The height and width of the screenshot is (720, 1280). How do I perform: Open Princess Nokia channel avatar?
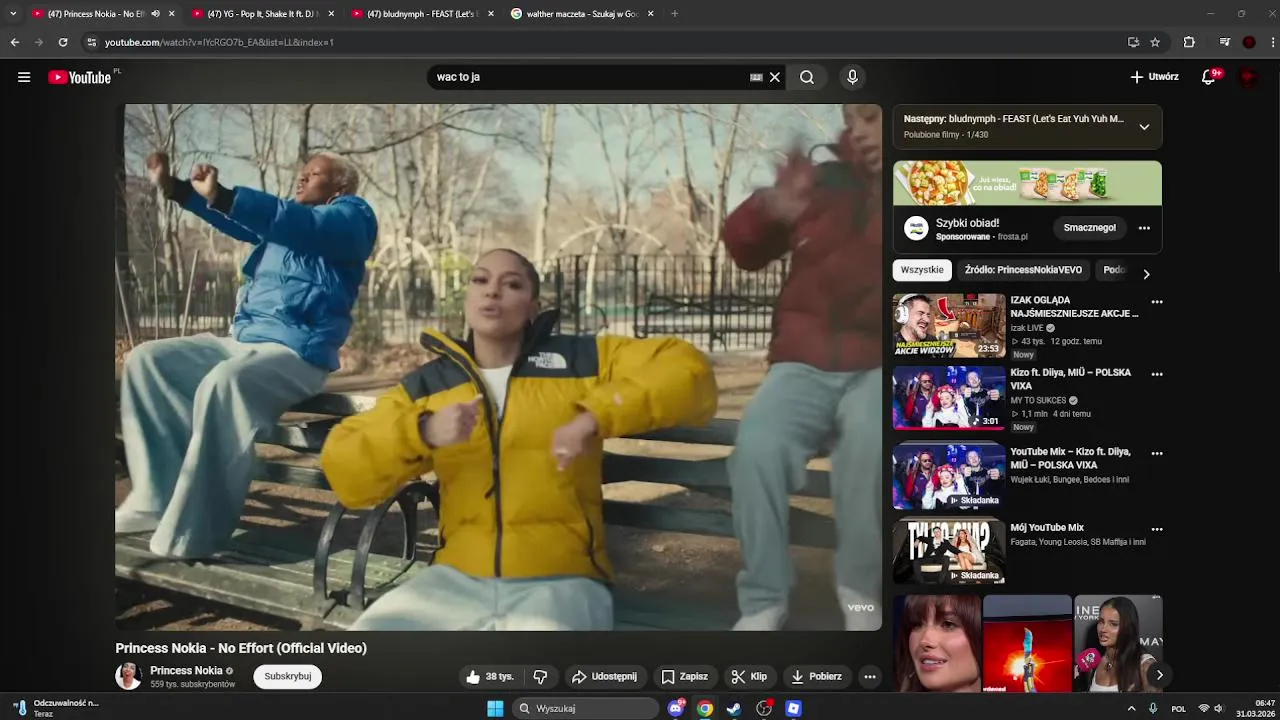(128, 677)
